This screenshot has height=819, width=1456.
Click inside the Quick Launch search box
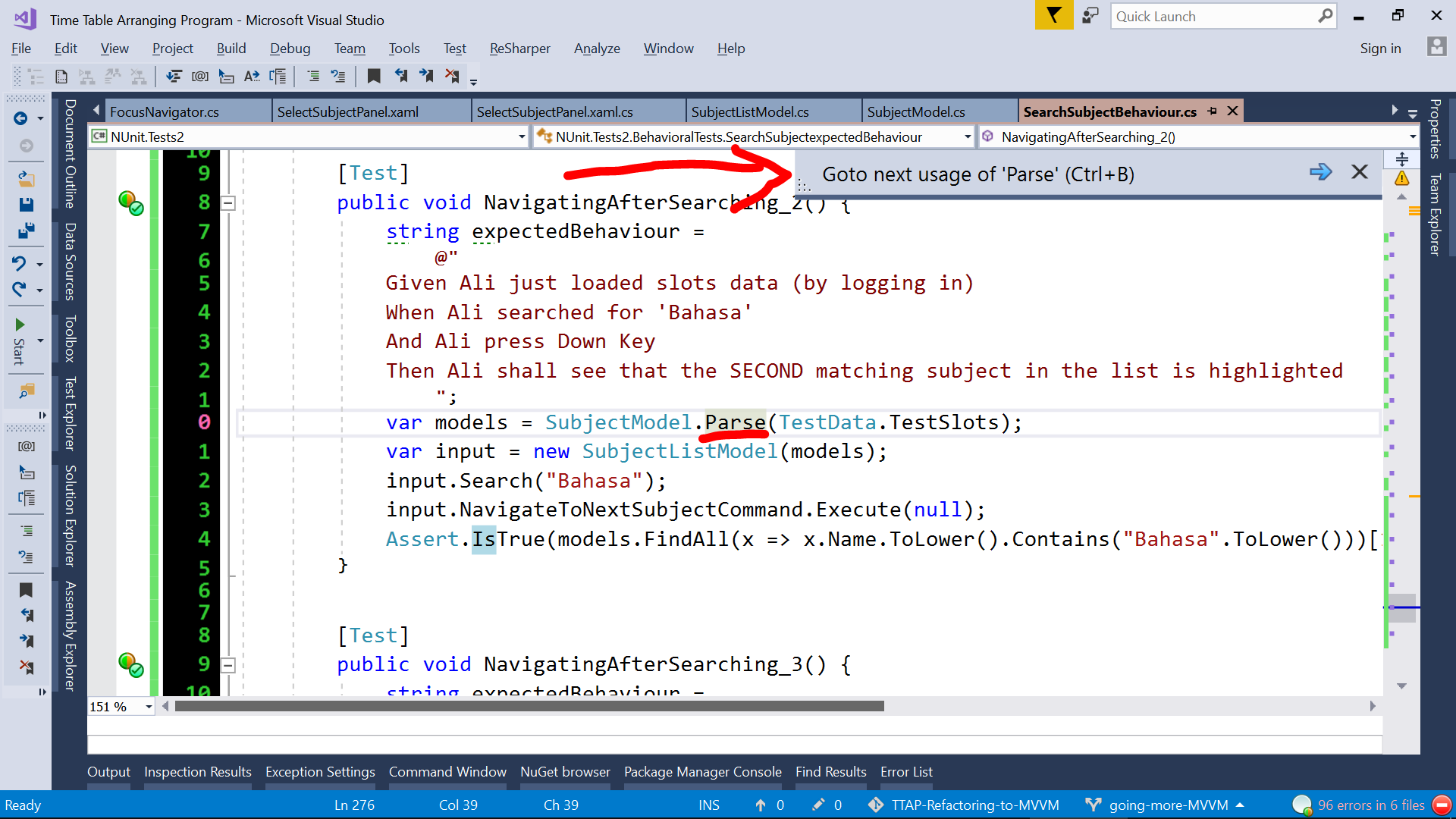pos(1213,16)
